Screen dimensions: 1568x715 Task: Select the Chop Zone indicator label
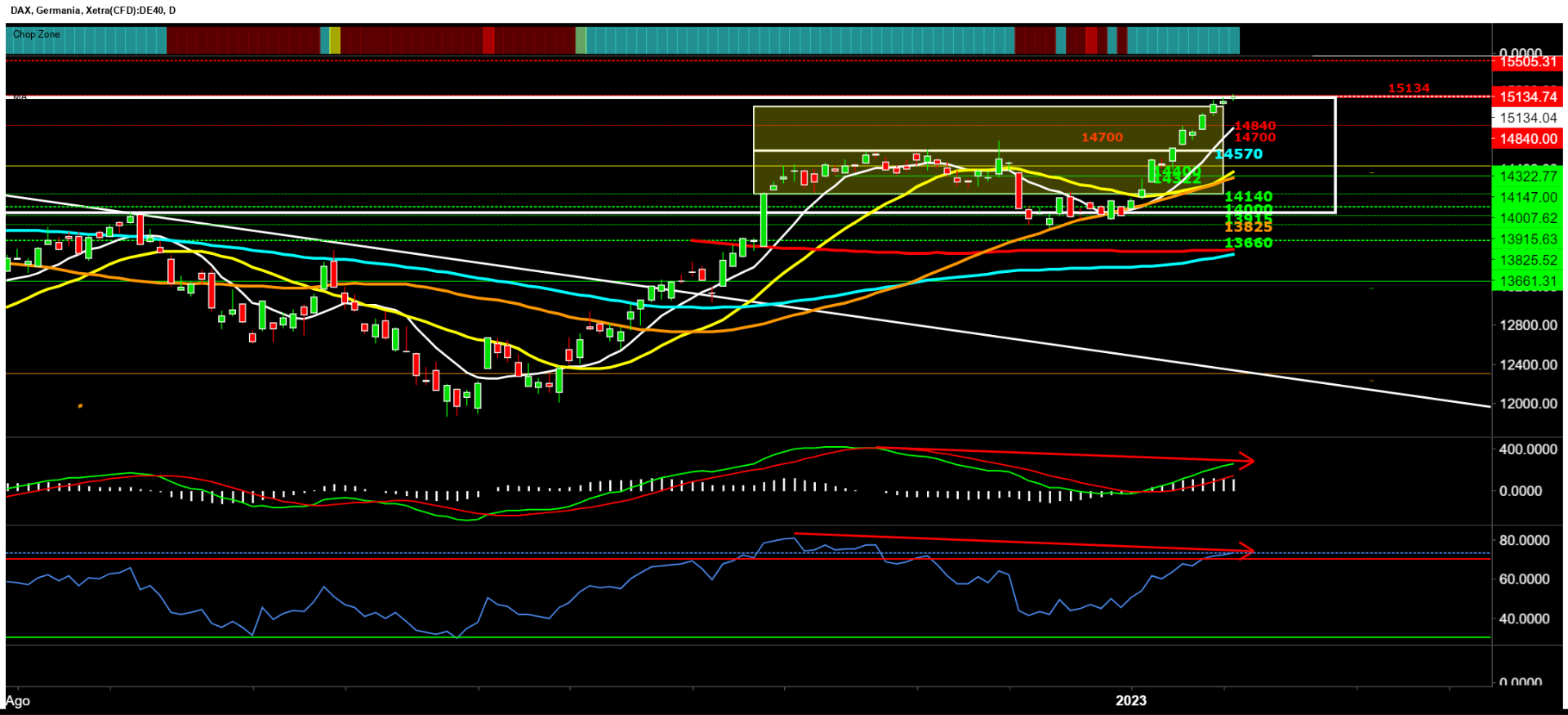37,34
